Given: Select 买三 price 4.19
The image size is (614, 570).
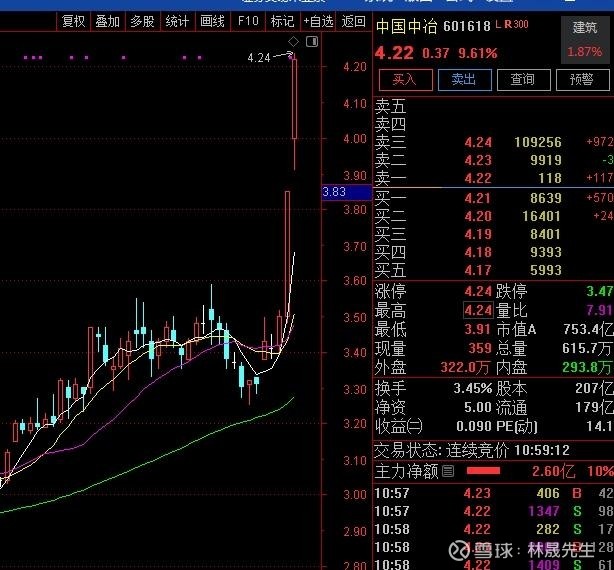Looking at the screenshot, I should click(478, 234).
